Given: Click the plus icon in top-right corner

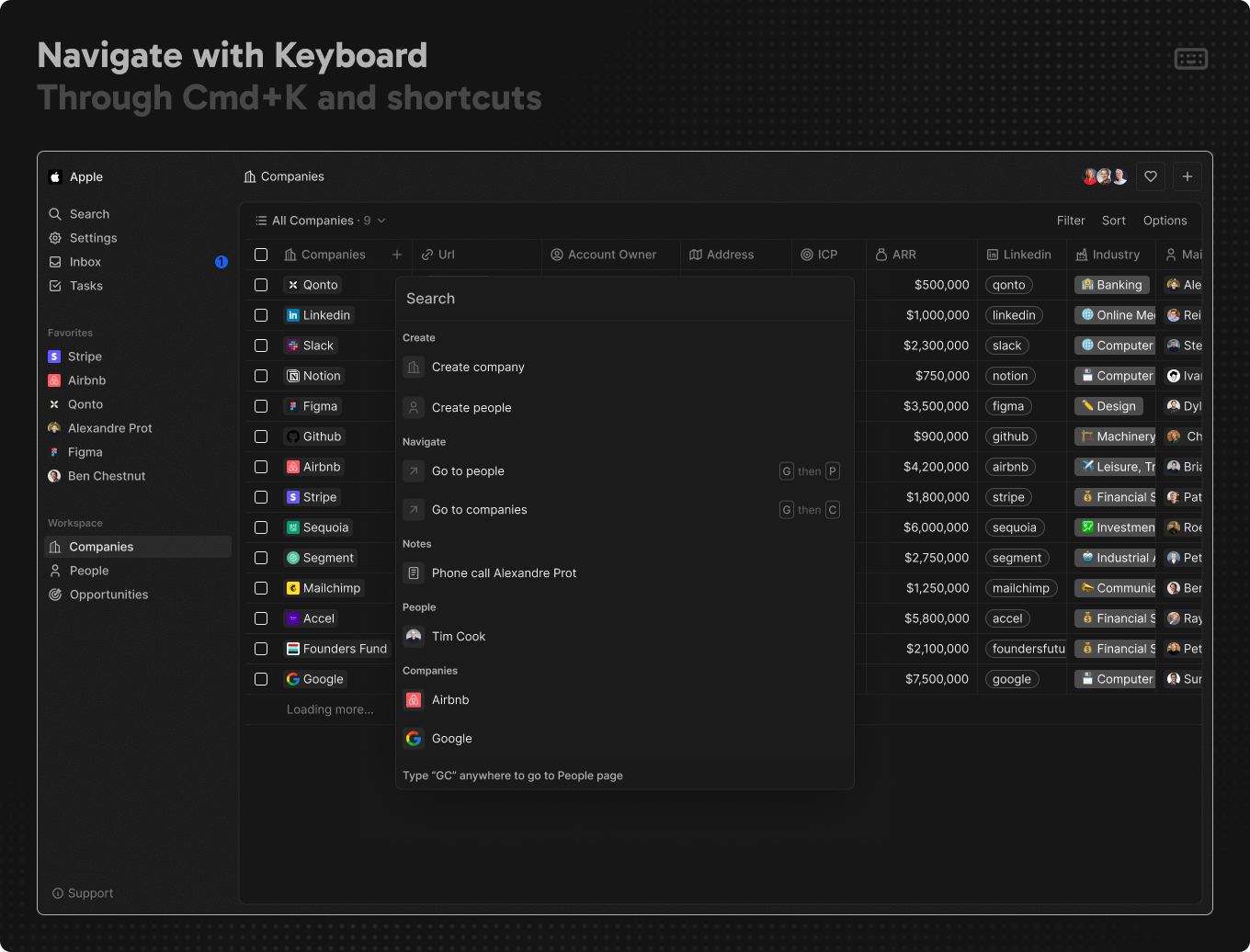Looking at the screenshot, I should (x=1187, y=176).
